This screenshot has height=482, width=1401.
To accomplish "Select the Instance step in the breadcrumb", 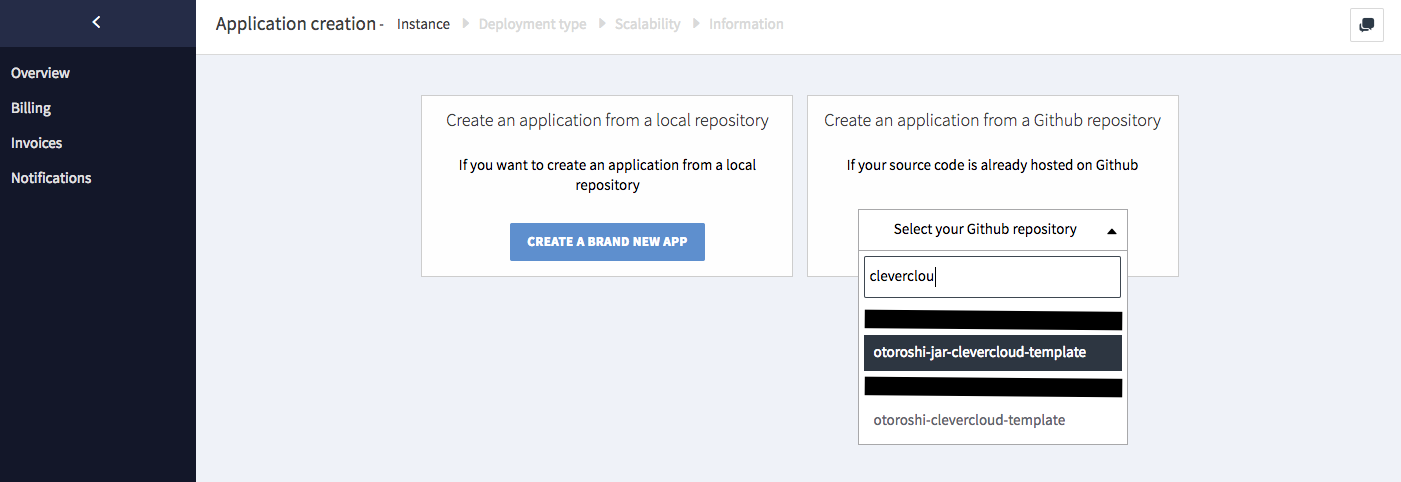I will pos(423,24).
